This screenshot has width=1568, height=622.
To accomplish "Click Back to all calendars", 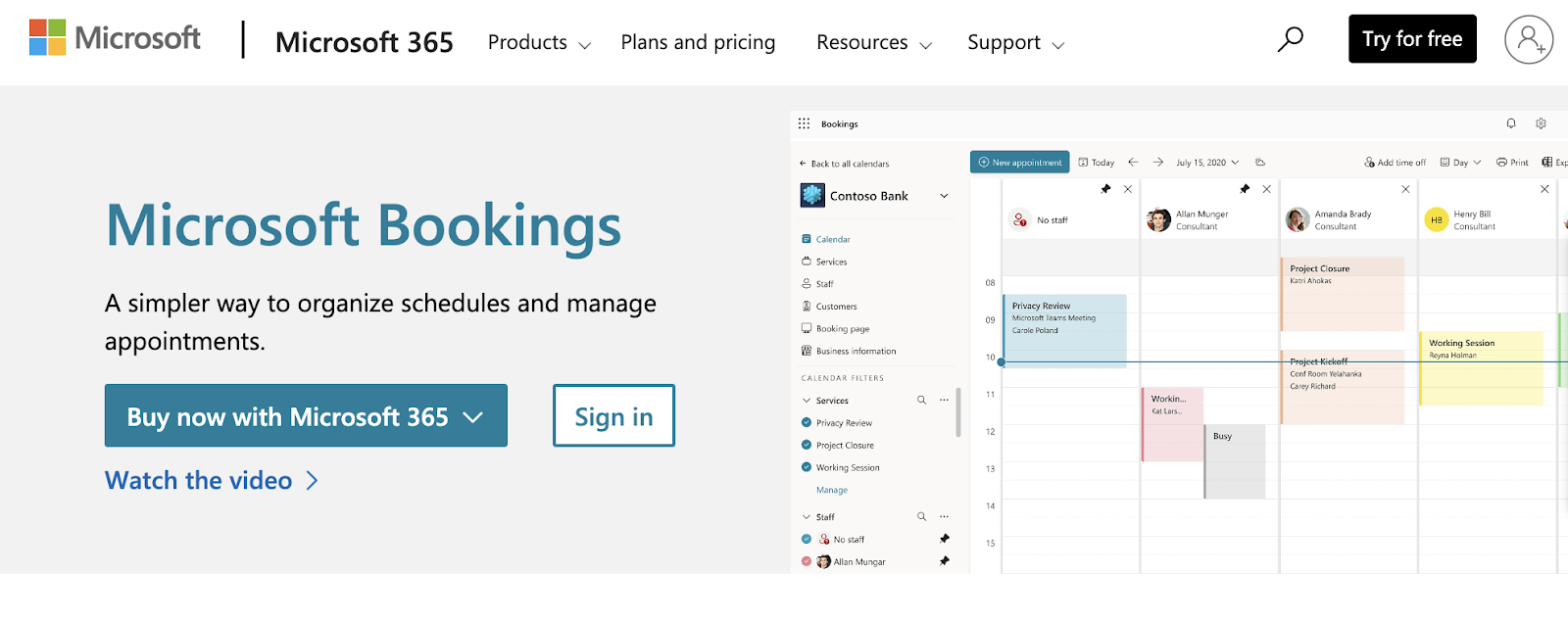I will click(845, 164).
